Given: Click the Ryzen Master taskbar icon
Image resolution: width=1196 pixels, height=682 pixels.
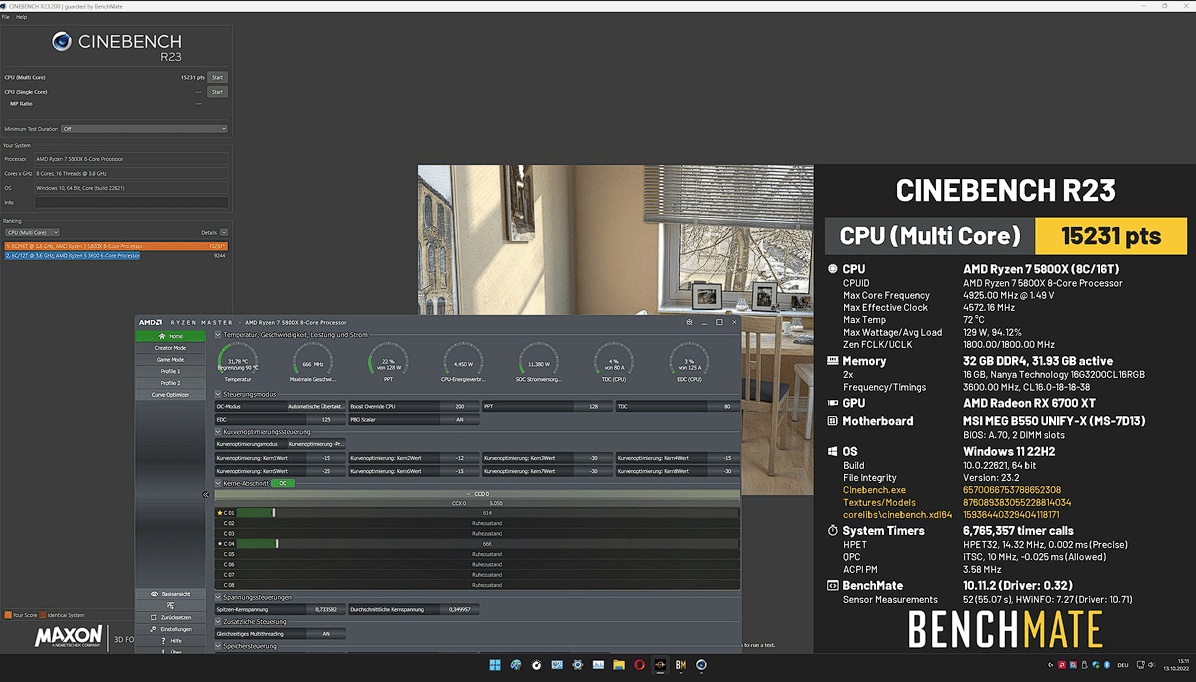Looking at the screenshot, I should (x=660, y=665).
